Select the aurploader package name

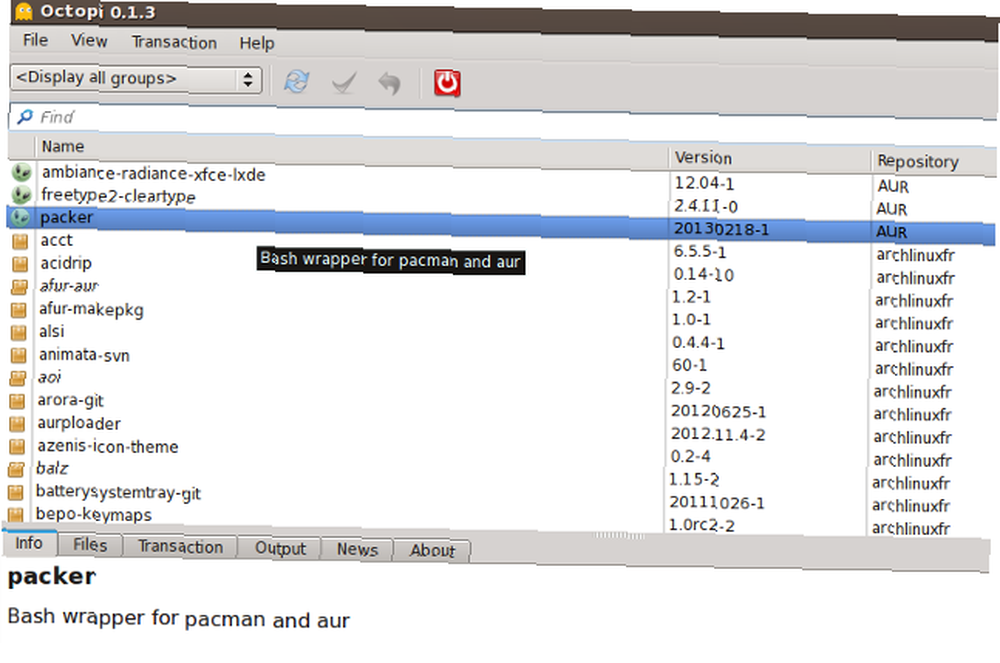click(79, 423)
